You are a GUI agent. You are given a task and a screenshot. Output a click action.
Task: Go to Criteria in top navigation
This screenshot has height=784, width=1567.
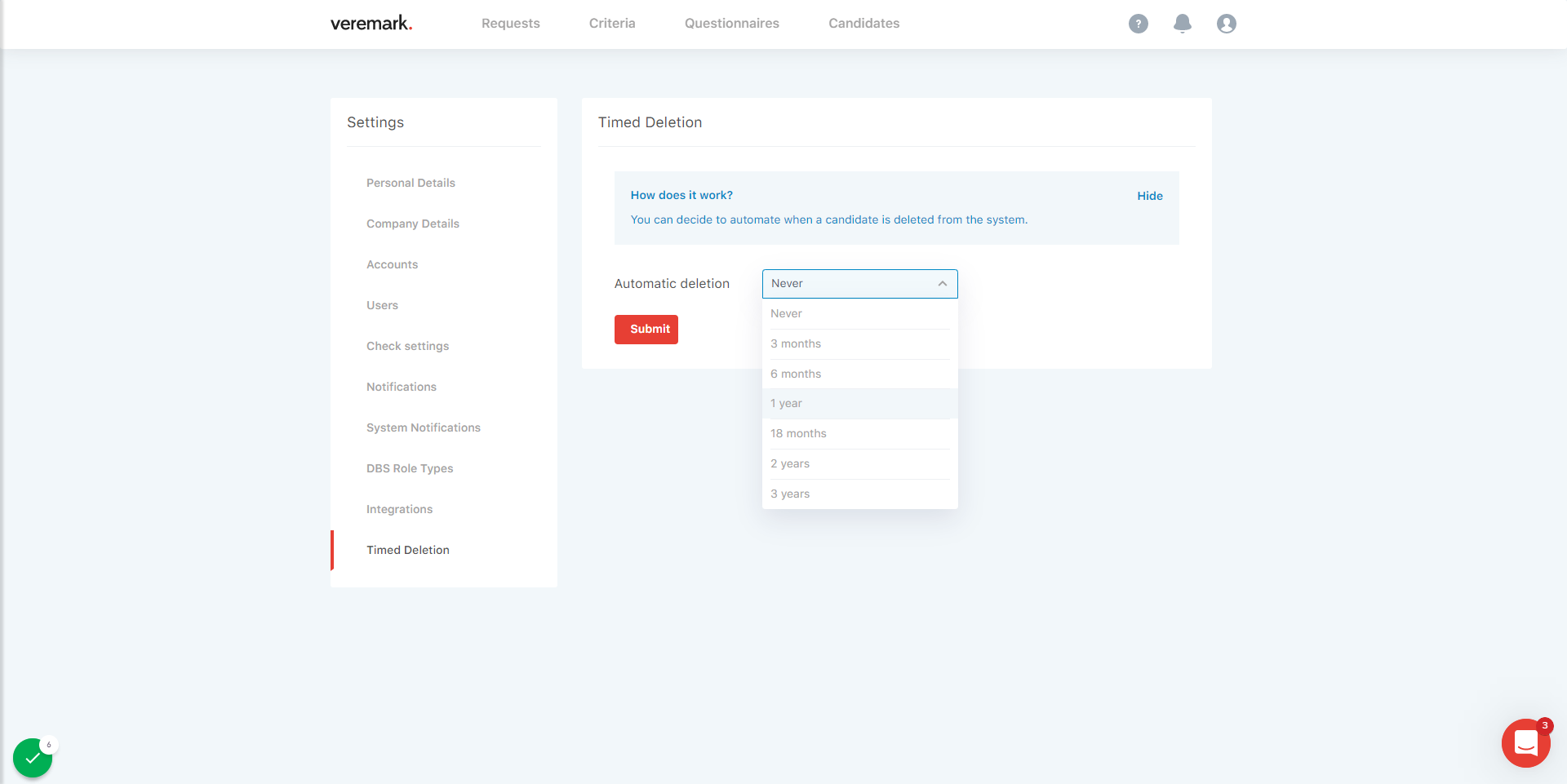pyautogui.click(x=612, y=24)
